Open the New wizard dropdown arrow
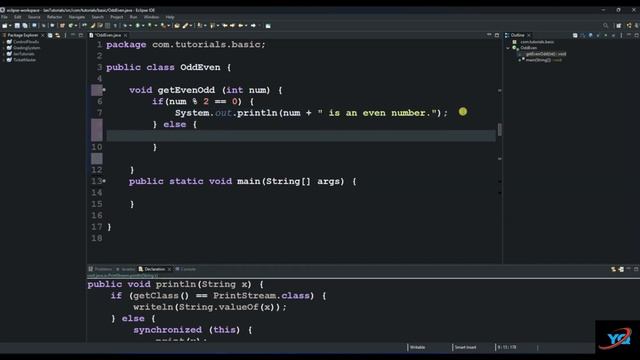This screenshot has height=360, width=640. [x=10, y=25]
